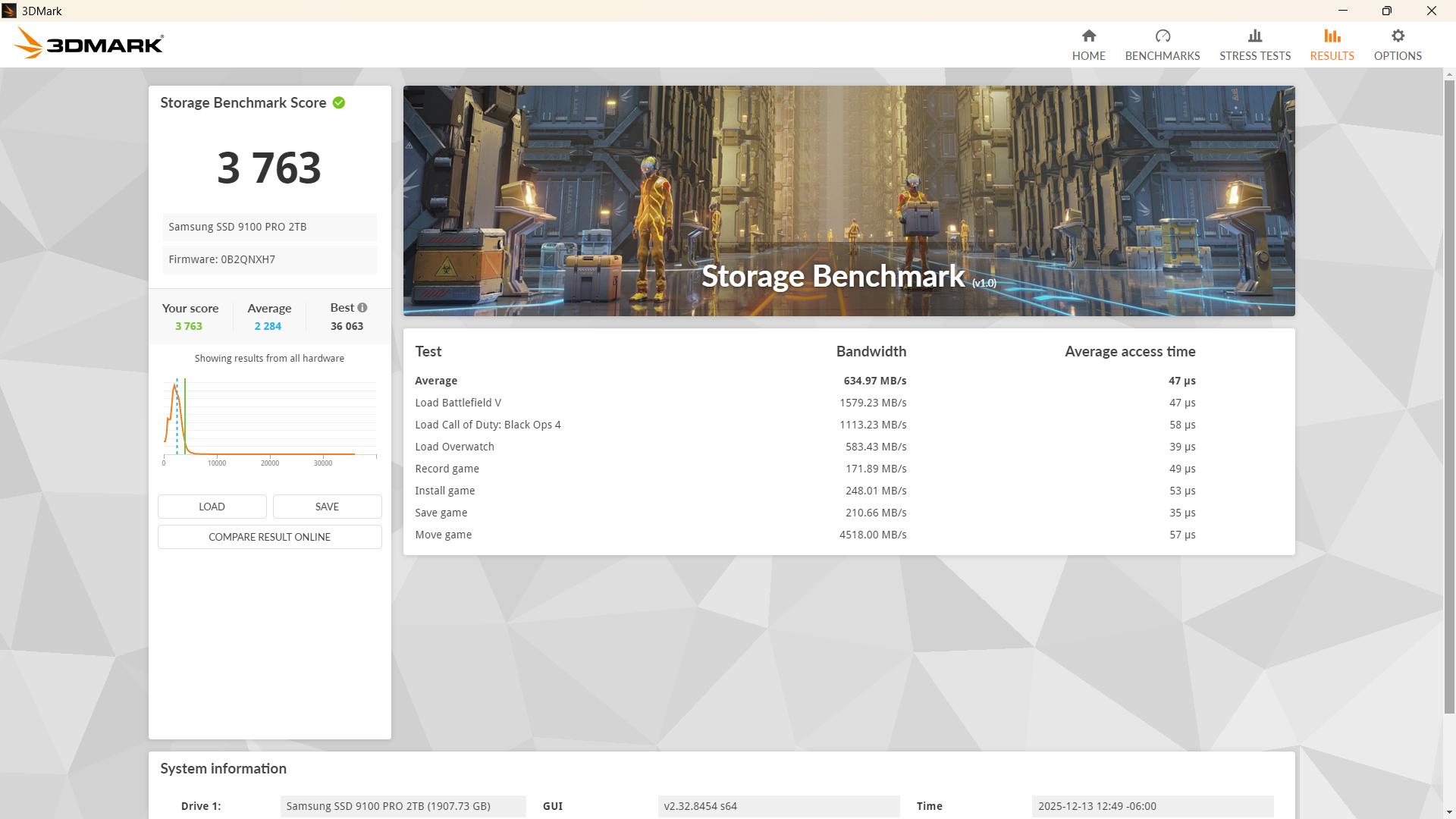The width and height of the screenshot is (1456, 819).
Task: Click the Time 2025-12-13 field
Action: click(1153, 806)
